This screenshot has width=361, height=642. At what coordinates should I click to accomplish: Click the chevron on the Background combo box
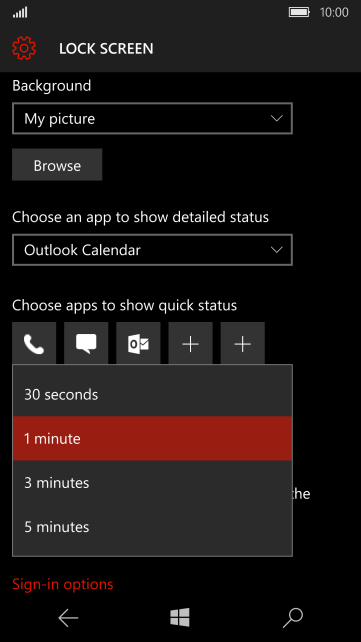(x=277, y=118)
